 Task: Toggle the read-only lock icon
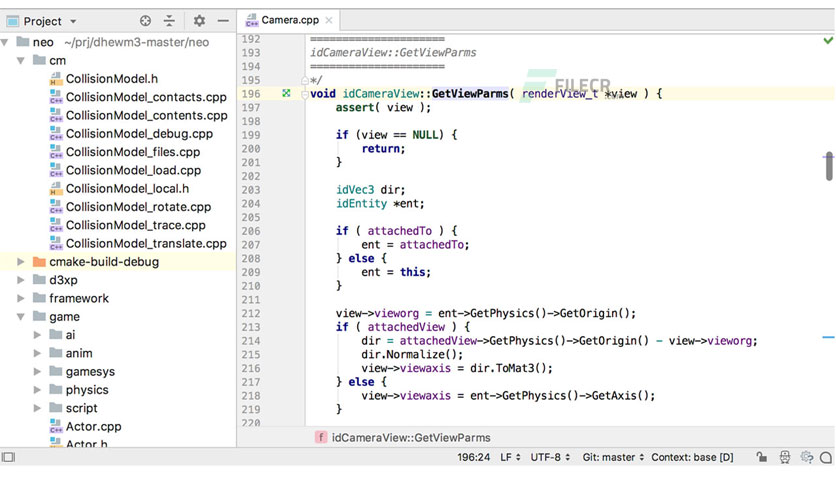(x=761, y=457)
